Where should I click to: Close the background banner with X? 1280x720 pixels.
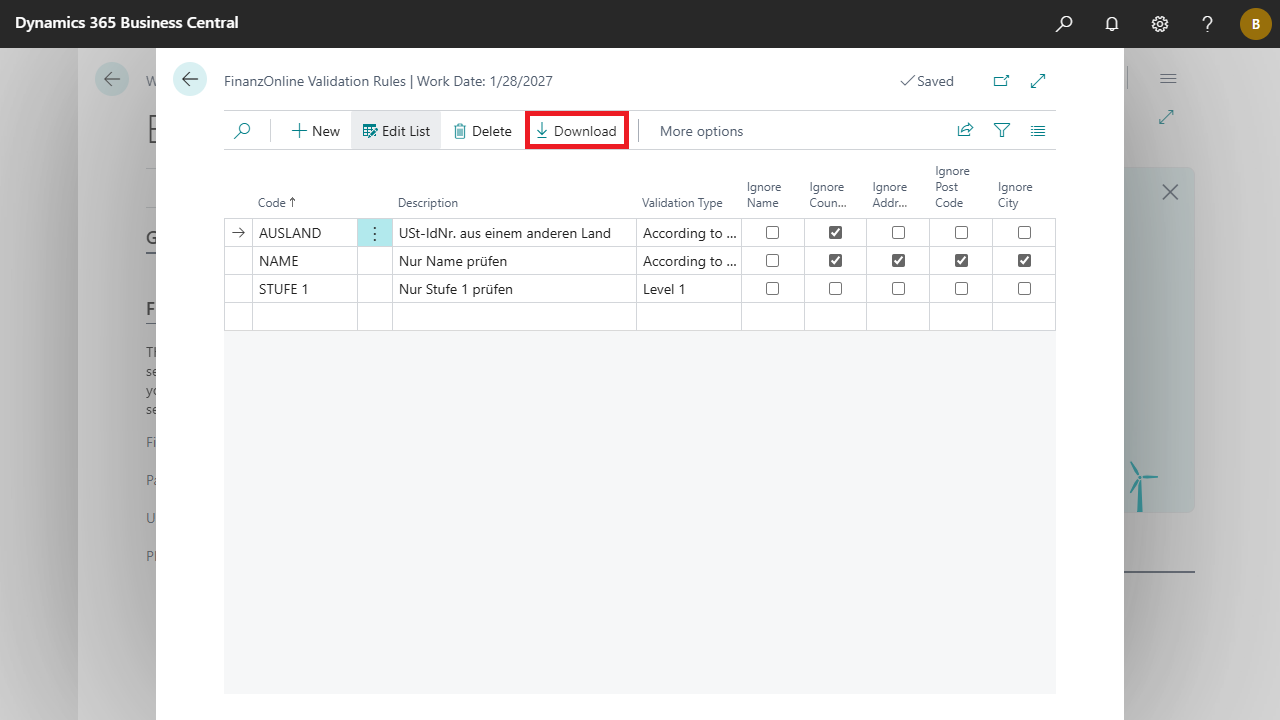click(1170, 192)
